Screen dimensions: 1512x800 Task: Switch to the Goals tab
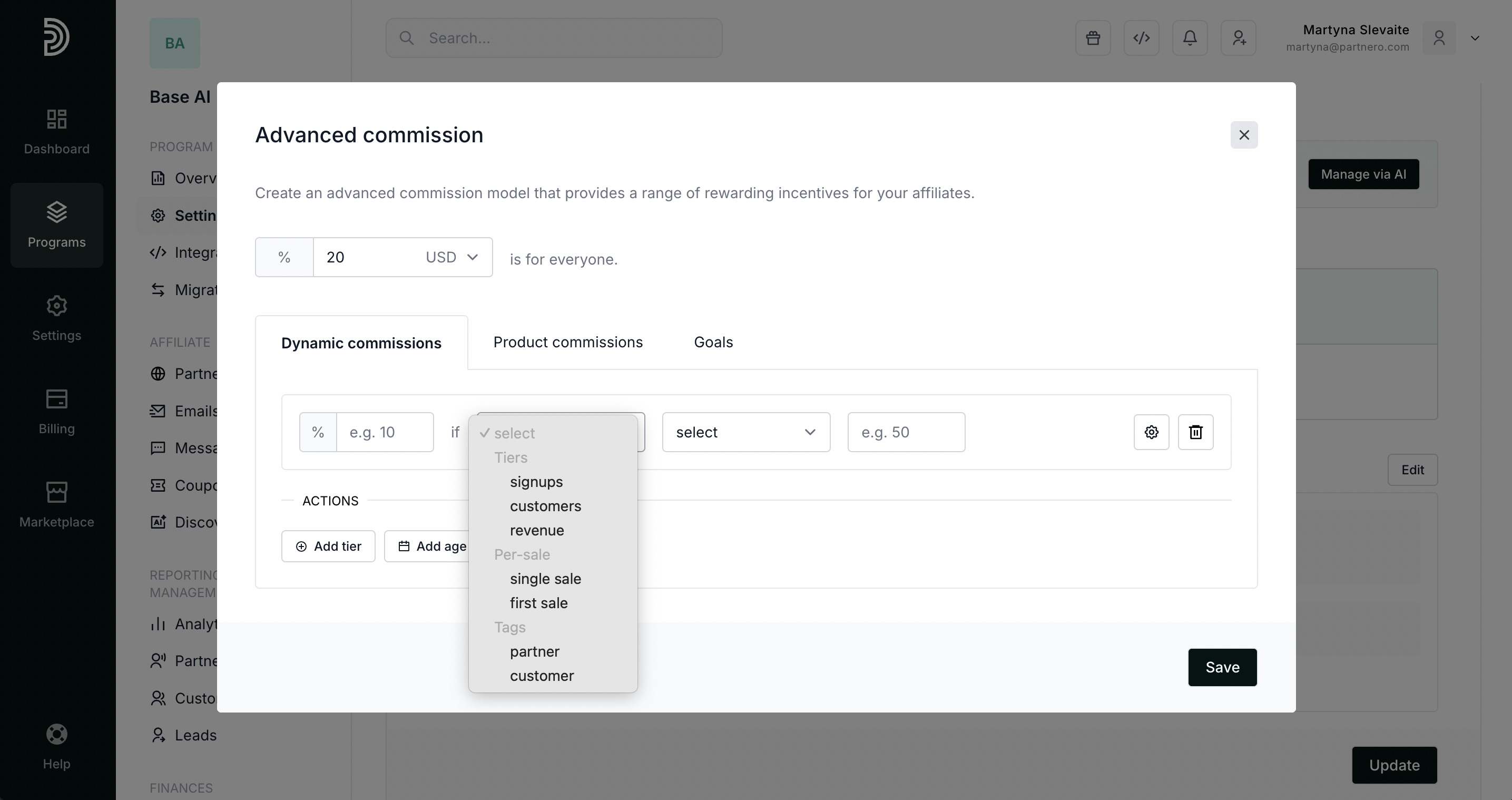coord(713,343)
